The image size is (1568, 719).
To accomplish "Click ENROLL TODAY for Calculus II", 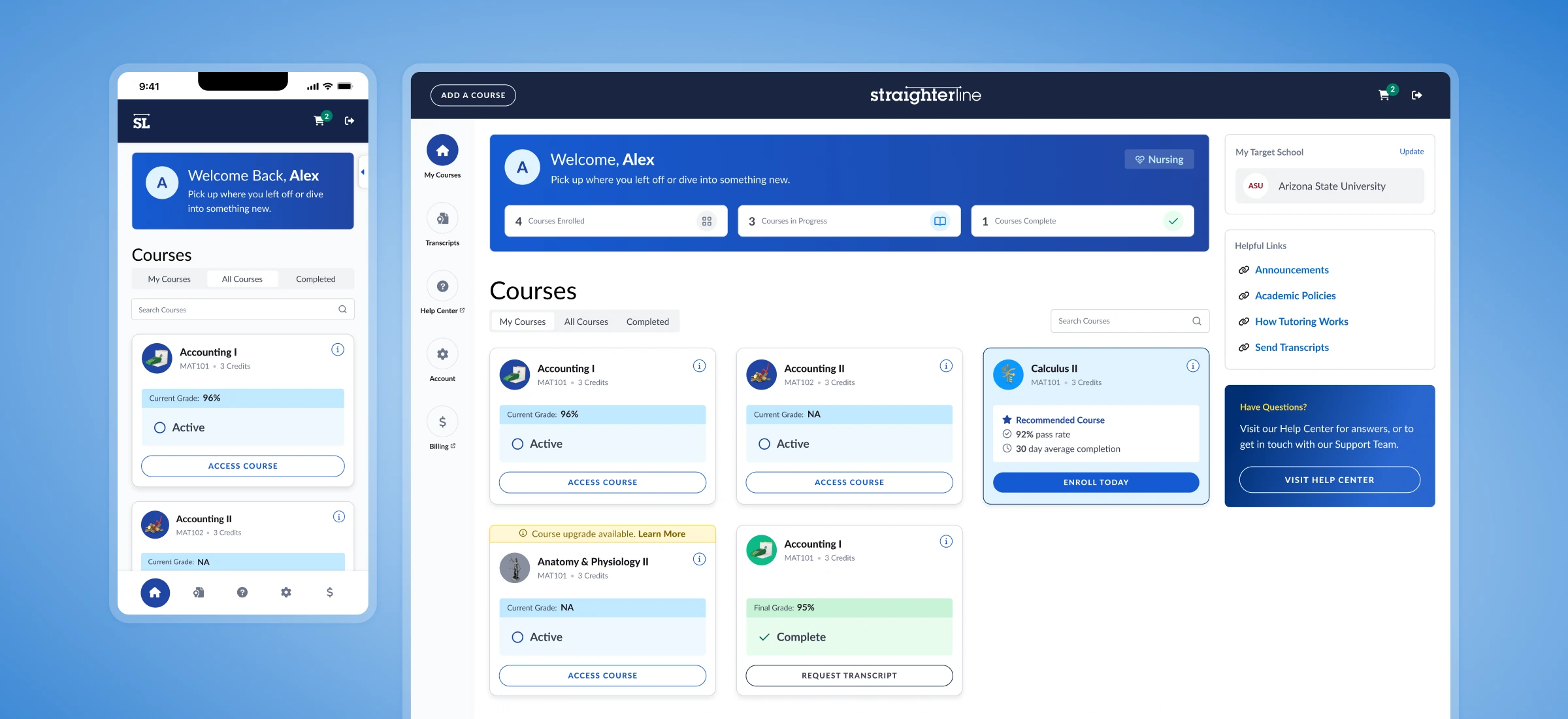I will coord(1096,482).
